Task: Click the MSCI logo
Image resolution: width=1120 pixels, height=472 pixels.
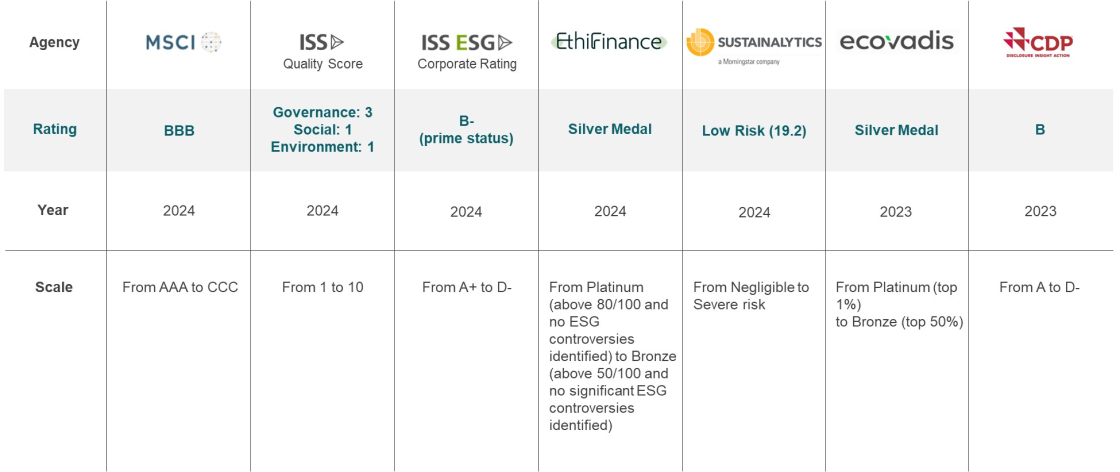Action: (184, 42)
